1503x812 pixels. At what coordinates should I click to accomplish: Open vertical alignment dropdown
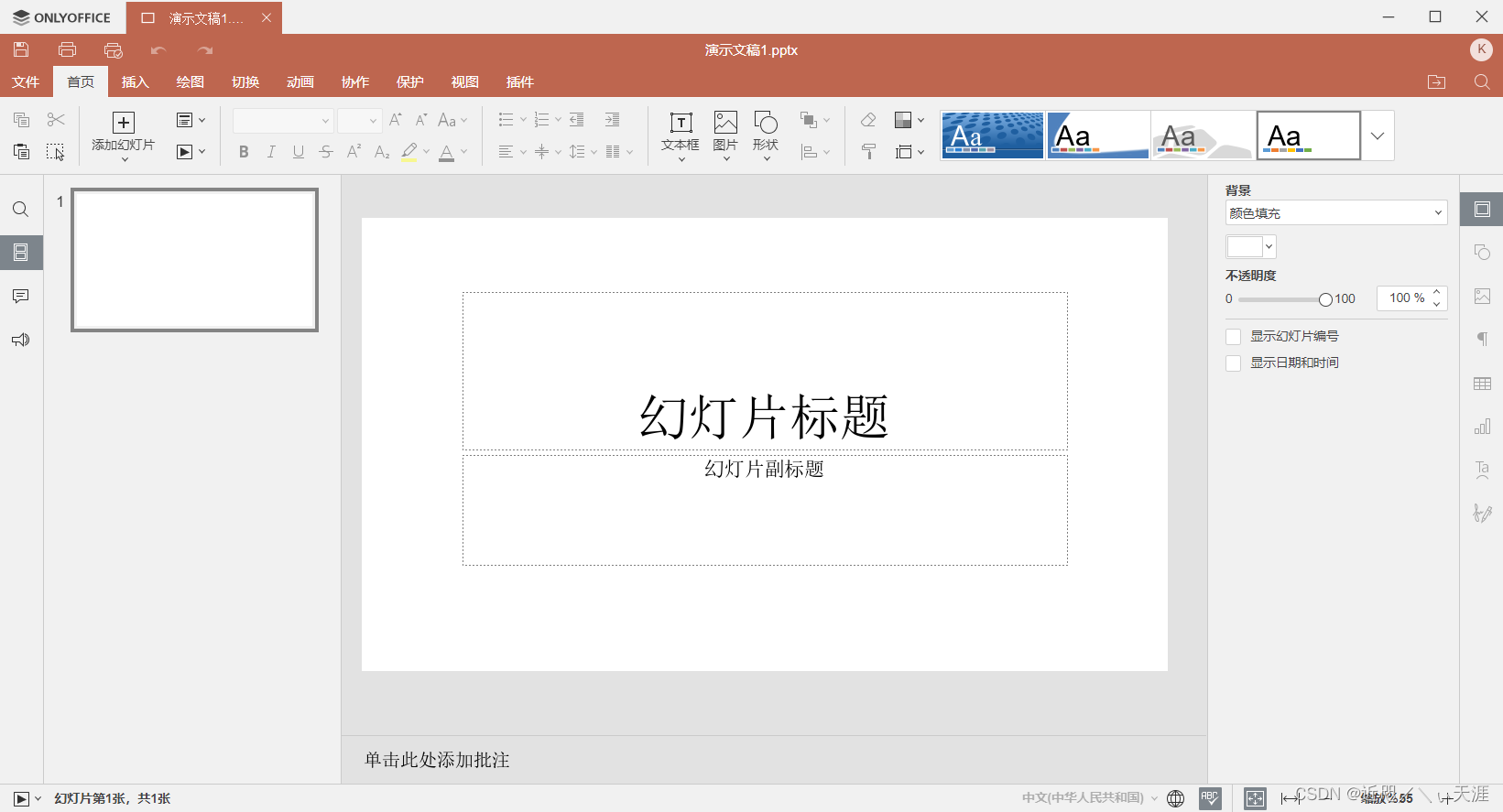point(548,152)
